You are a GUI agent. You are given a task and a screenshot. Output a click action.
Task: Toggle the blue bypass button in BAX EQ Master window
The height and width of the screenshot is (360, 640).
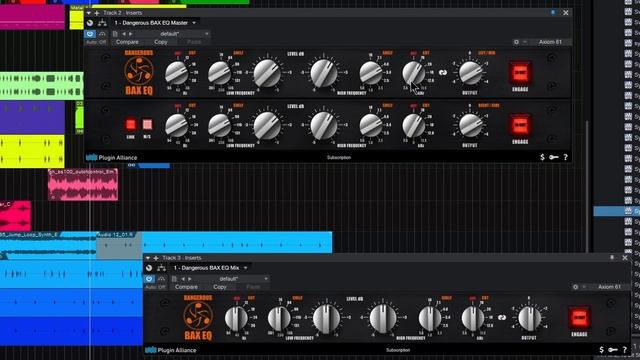tap(90, 34)
